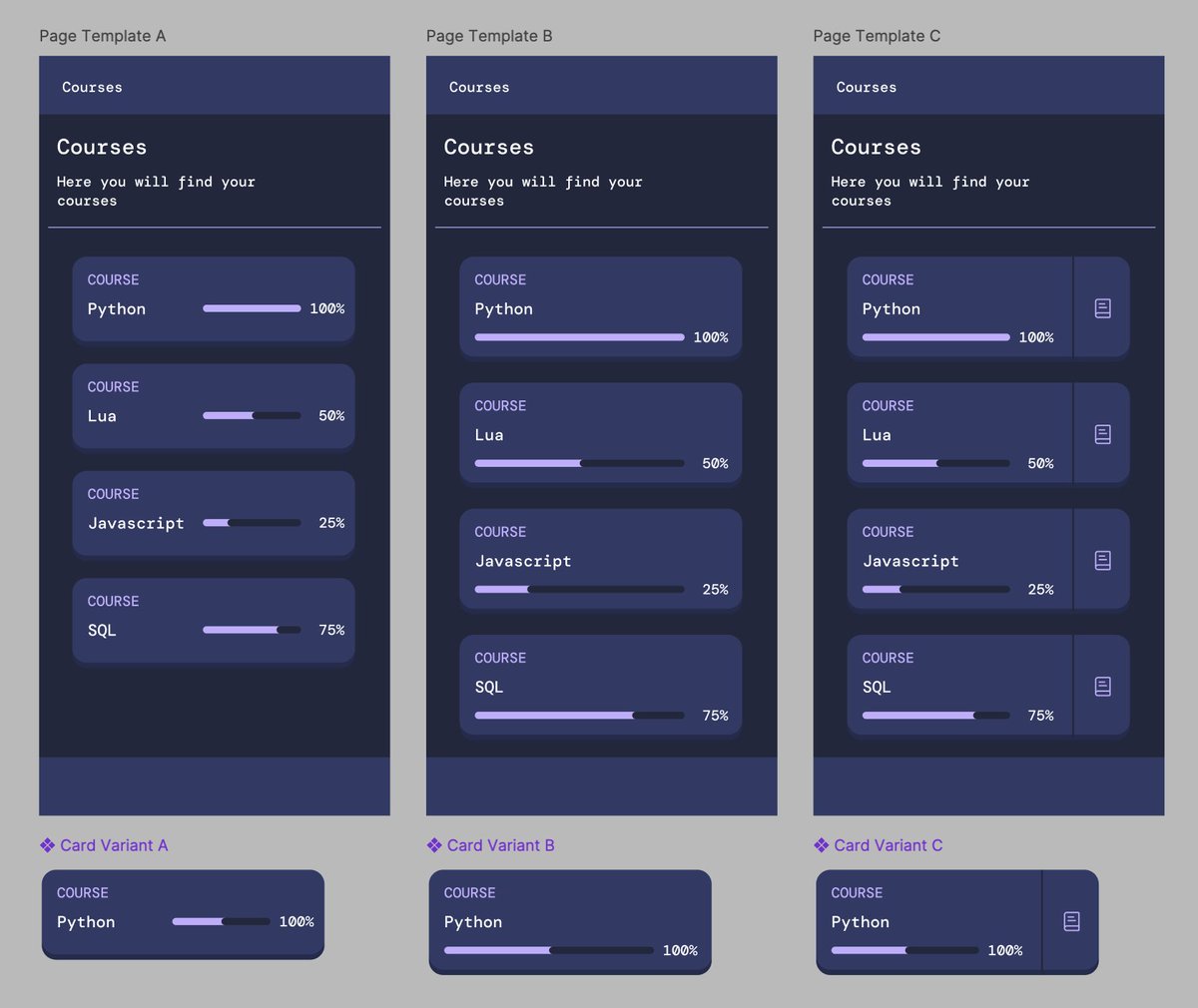This screenshot has width=1198, height=1008.
Task: Click the SQL course name in Template C
Action: coord(877,688)
